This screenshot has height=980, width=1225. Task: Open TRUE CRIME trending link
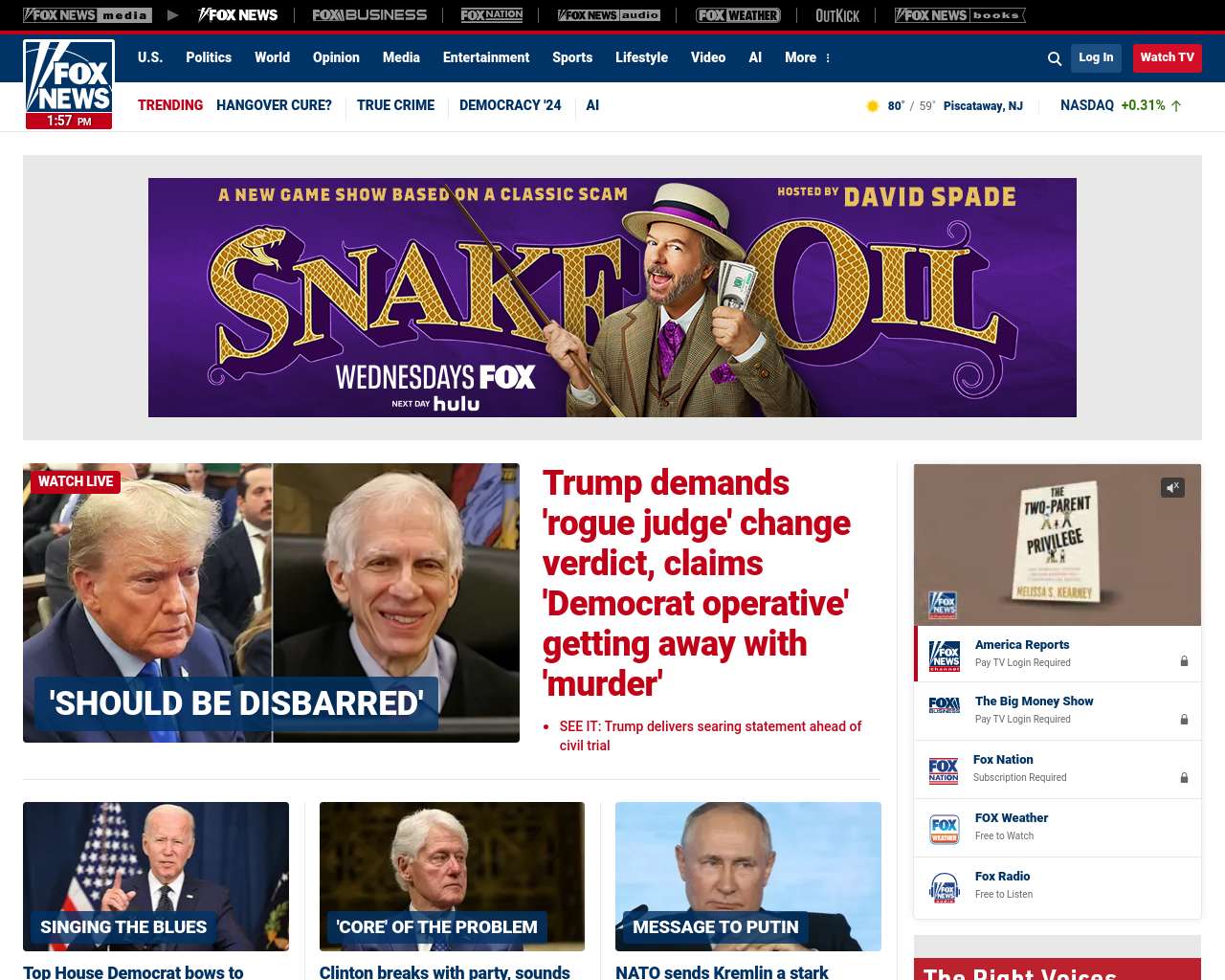[x=395, y=105]
